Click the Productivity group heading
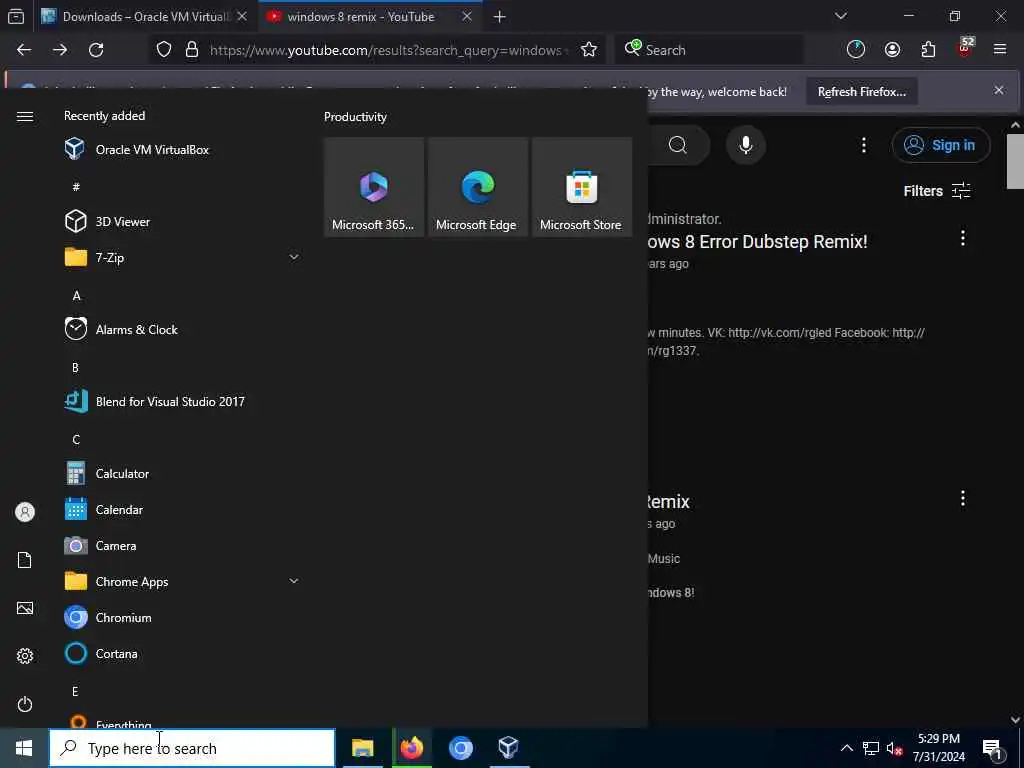Screen dimensions: 1024x768 pos(355,117)
